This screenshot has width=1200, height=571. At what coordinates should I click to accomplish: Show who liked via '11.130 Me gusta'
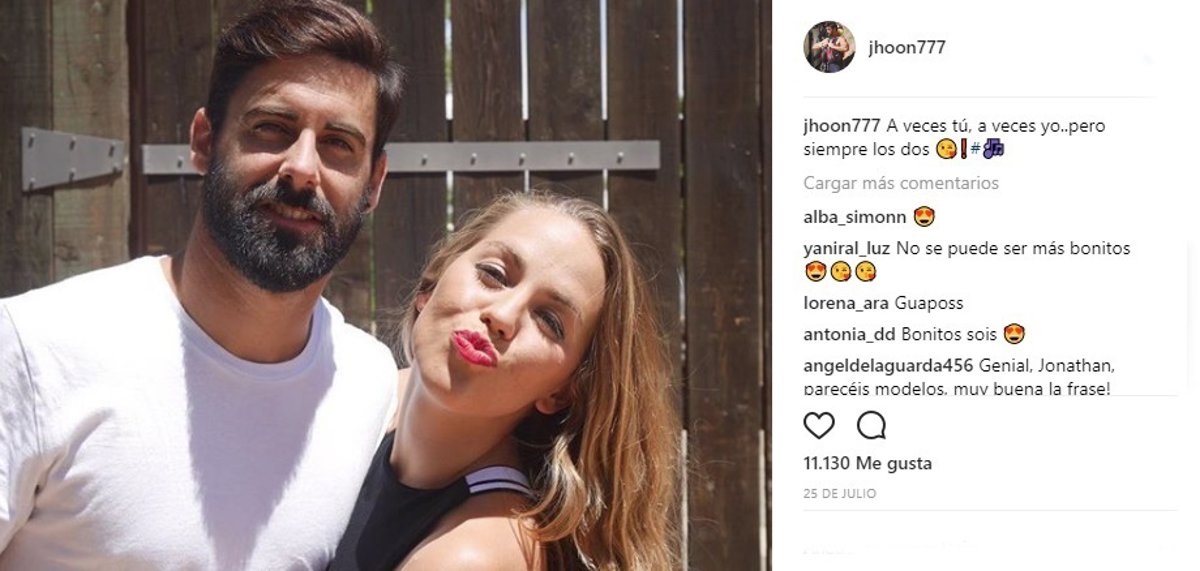(868, 463)
